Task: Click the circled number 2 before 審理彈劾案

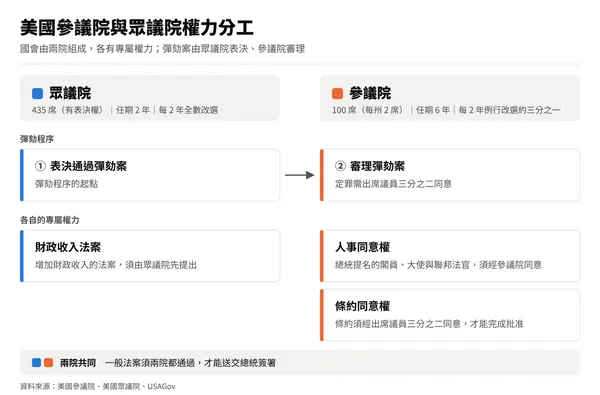Action: 341,166
